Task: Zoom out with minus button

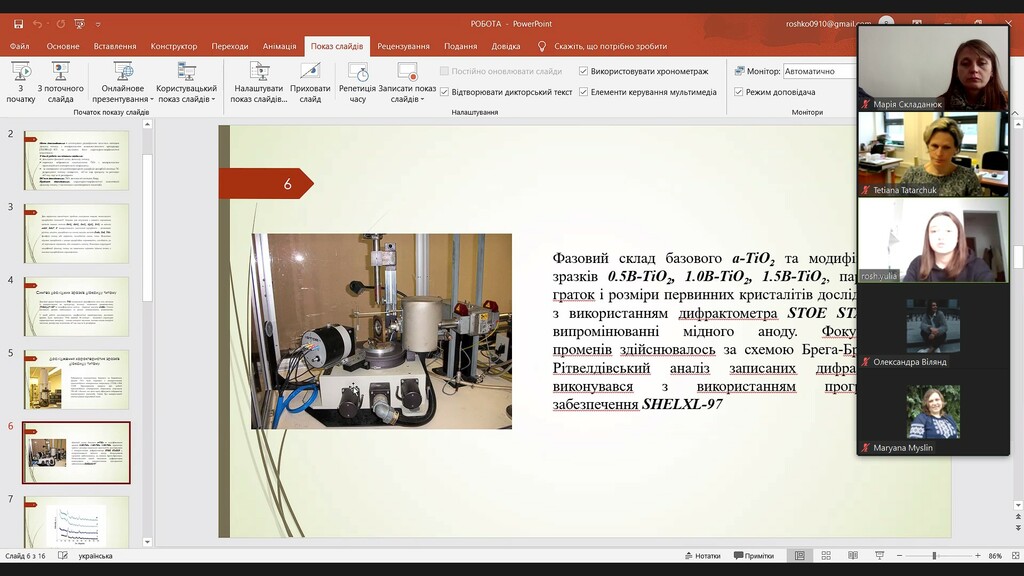Action: click(899, 556)
